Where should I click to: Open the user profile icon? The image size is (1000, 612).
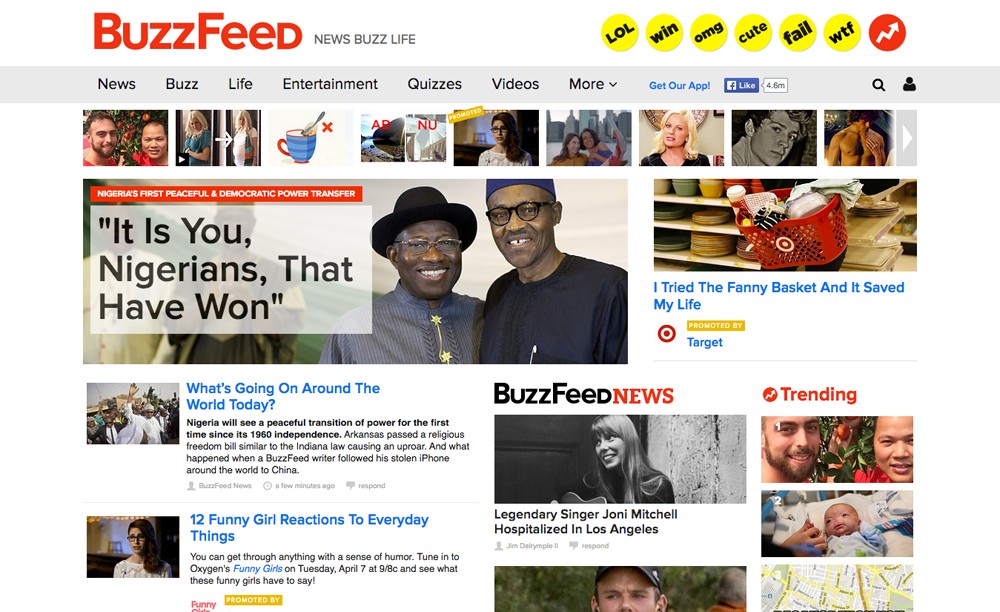tap(909, 84)
